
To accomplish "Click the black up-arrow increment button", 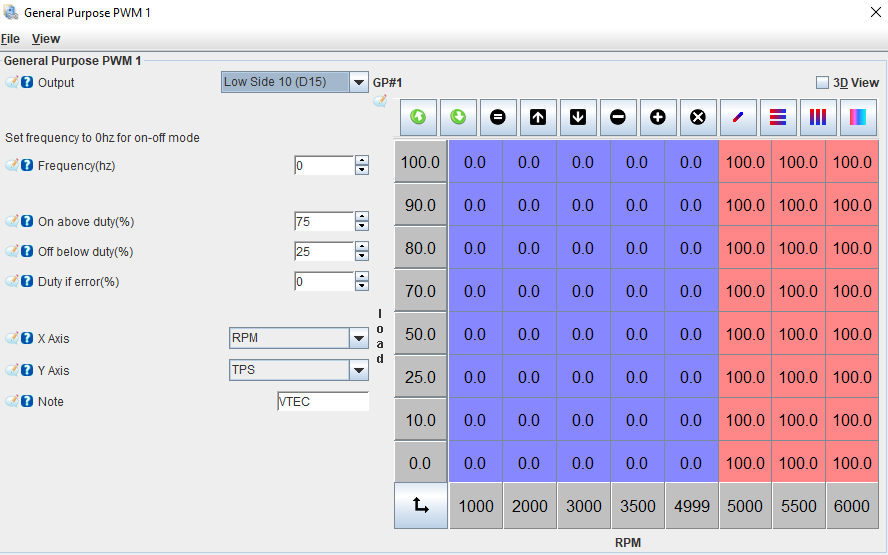I will 538,117.
